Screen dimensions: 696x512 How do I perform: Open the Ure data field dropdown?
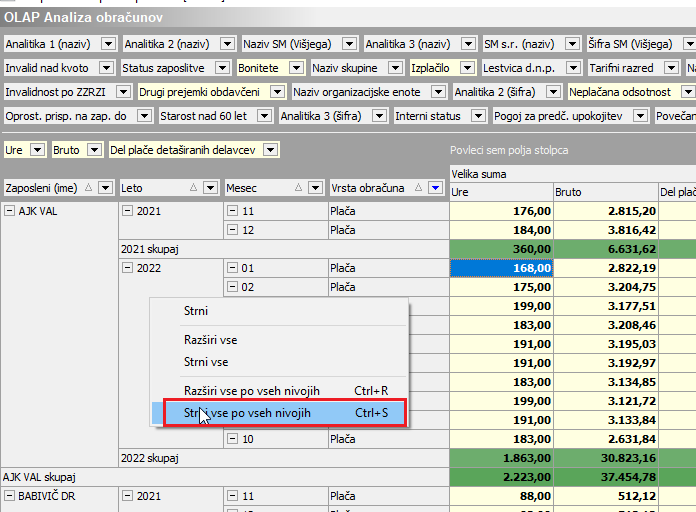tap(37, 149)
